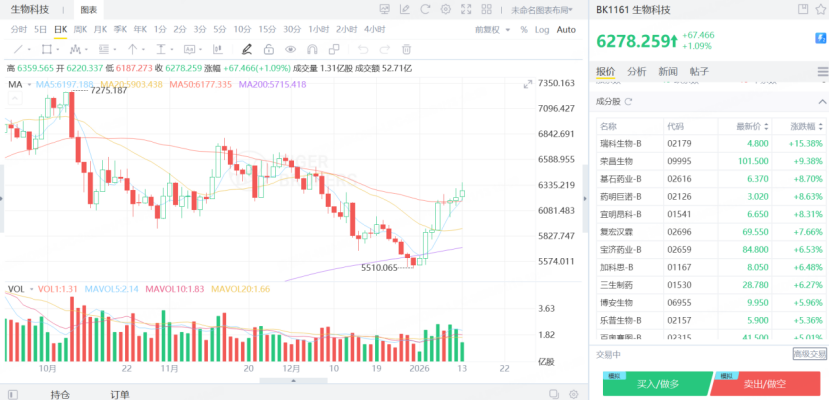Collapse the 成分股 section chevron
The height and width of the screenshot is (400, 829).
pos(822,101)
